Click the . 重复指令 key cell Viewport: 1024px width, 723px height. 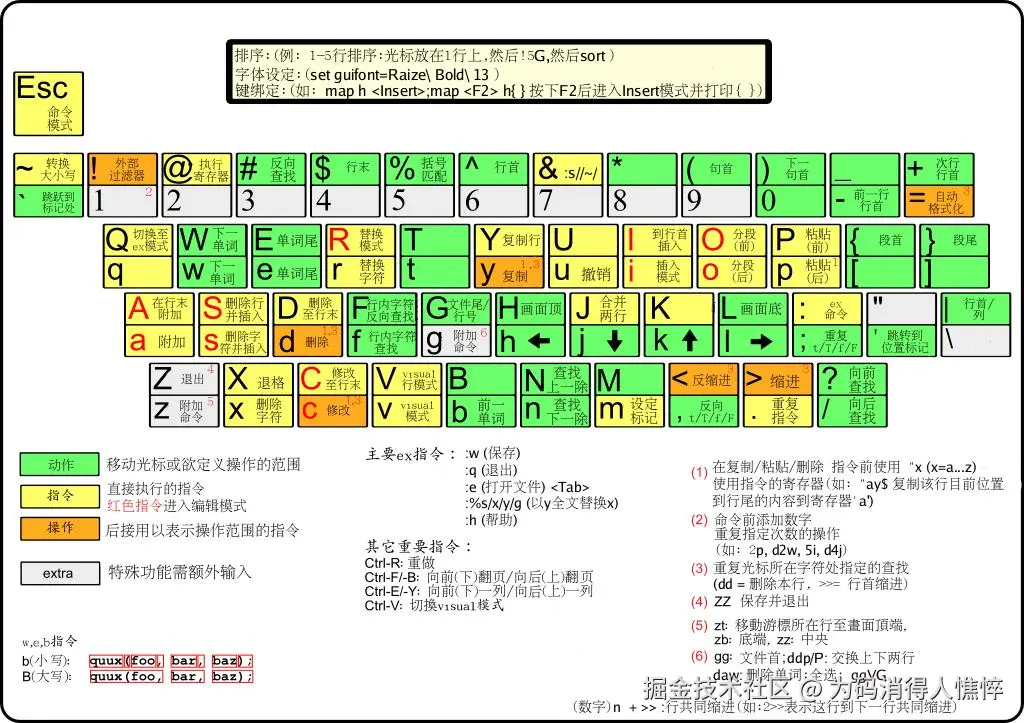[x=778, y=411]
